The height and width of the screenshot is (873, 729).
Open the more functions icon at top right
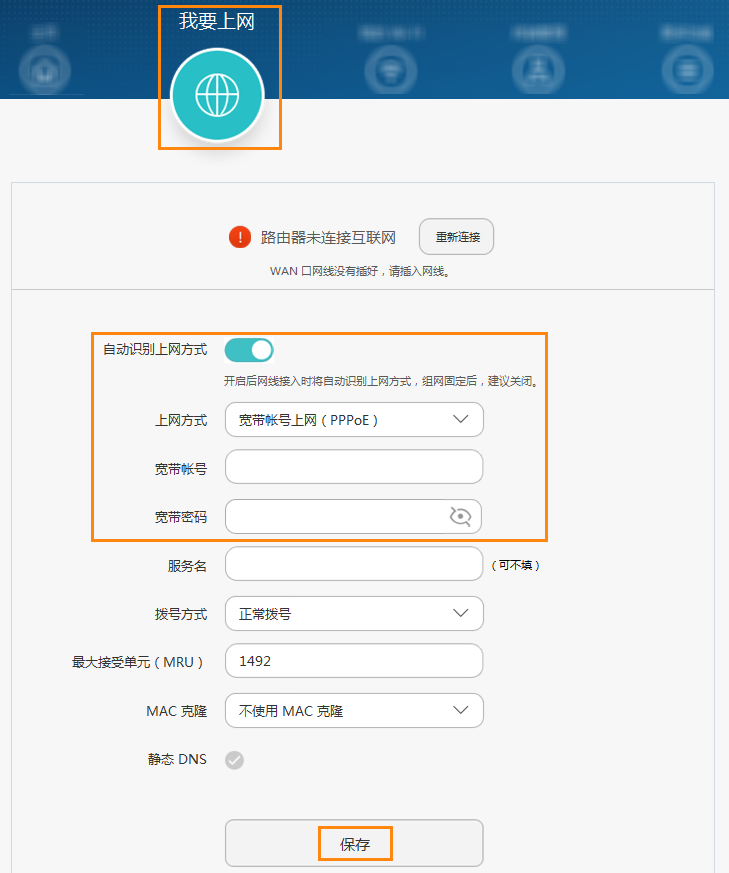click(686, 71)
